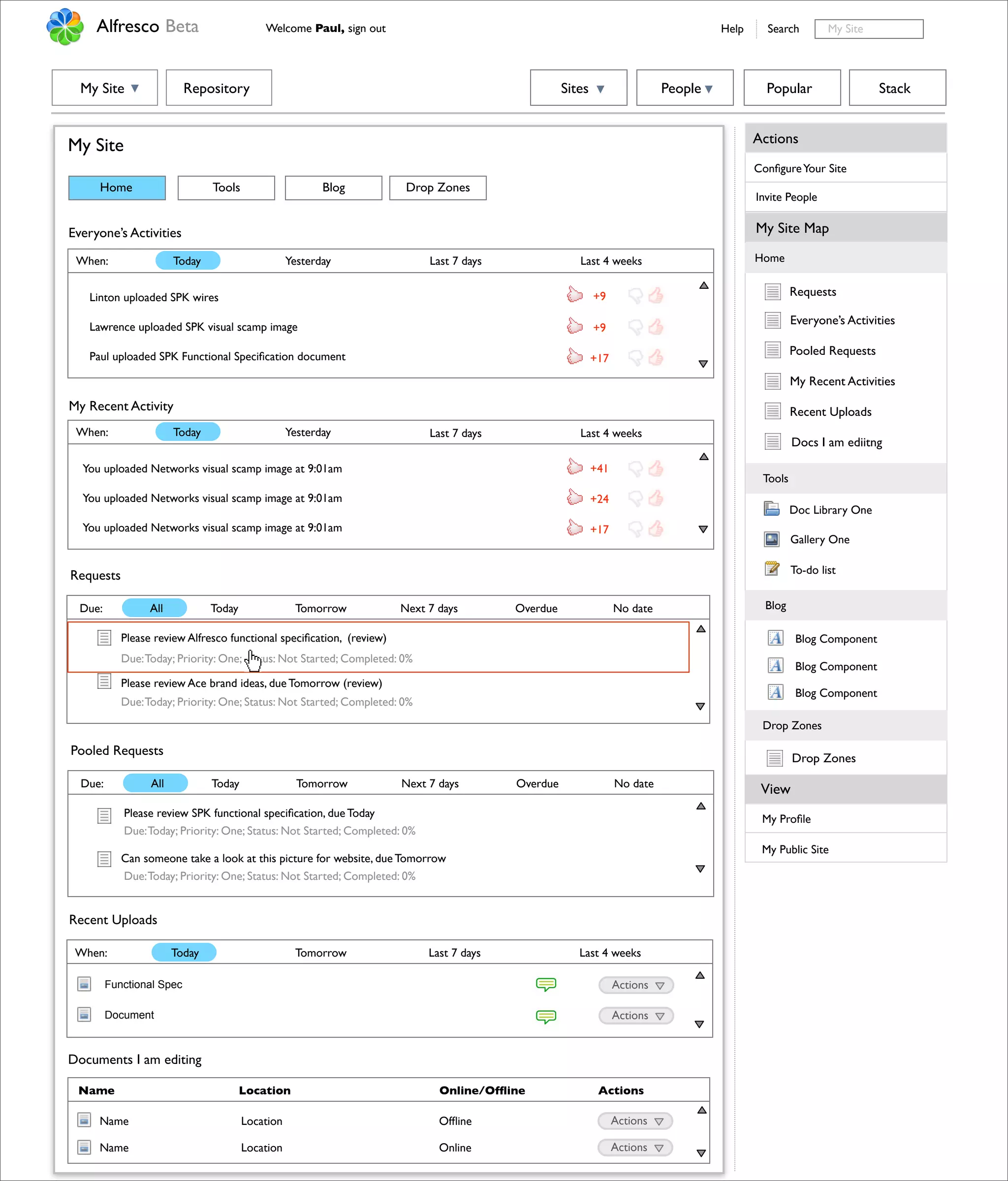1008x1181 pixels.
Task: Click scroll-up arrow in Requests list
Action: 701,629
